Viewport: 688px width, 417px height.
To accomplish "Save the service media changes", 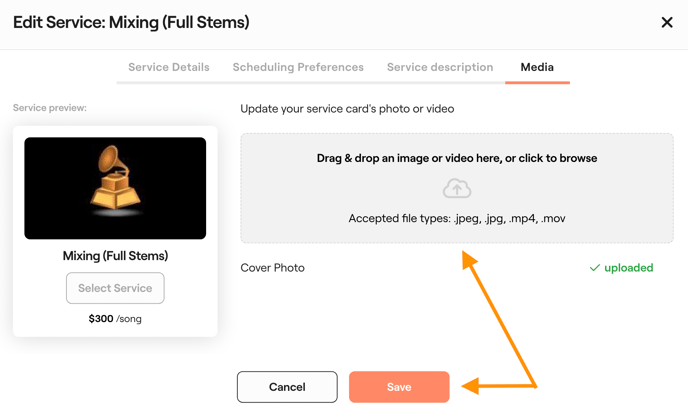I will point(399,387).
